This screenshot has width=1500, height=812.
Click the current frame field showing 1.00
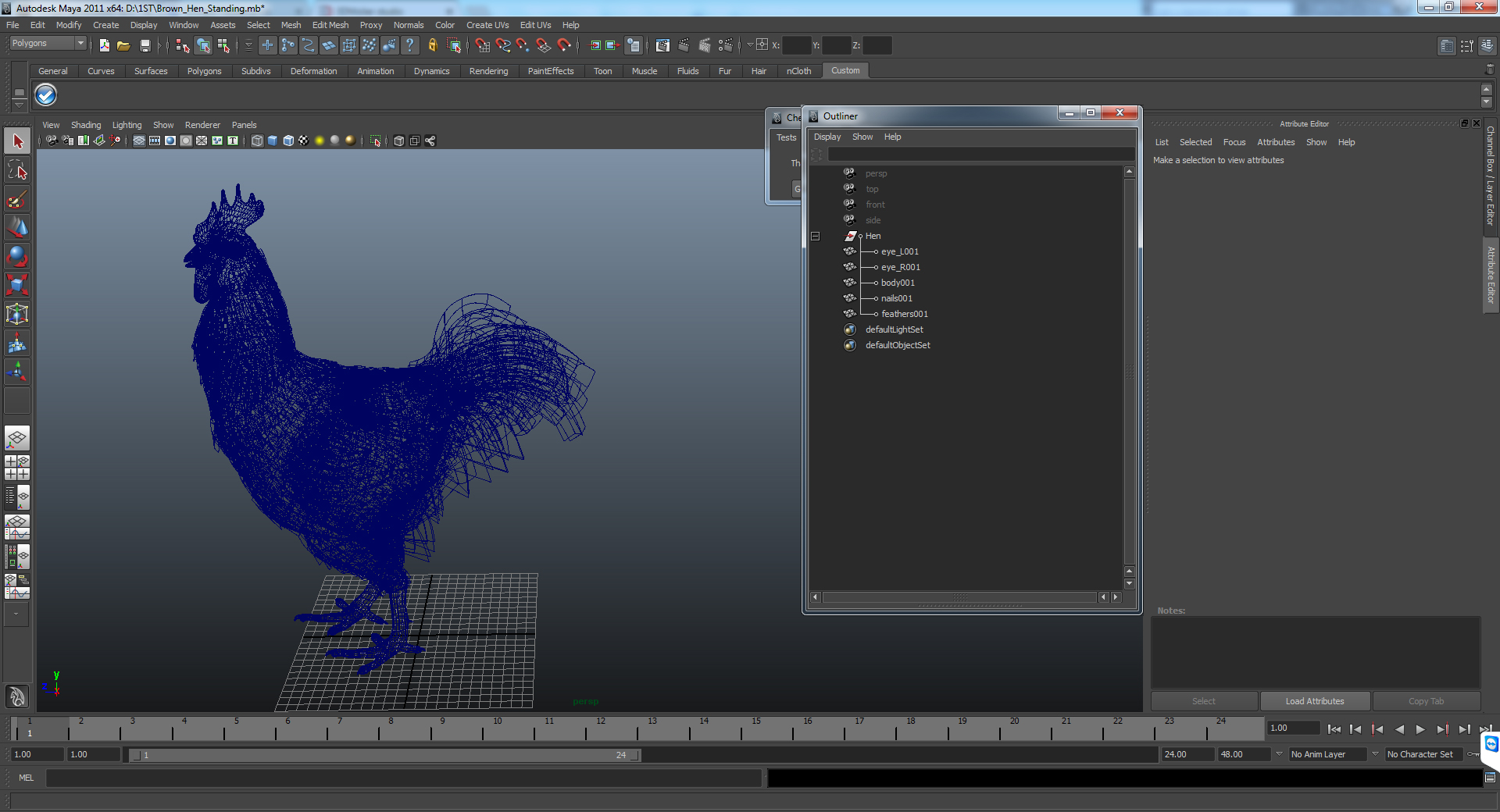coord(1294,728)
